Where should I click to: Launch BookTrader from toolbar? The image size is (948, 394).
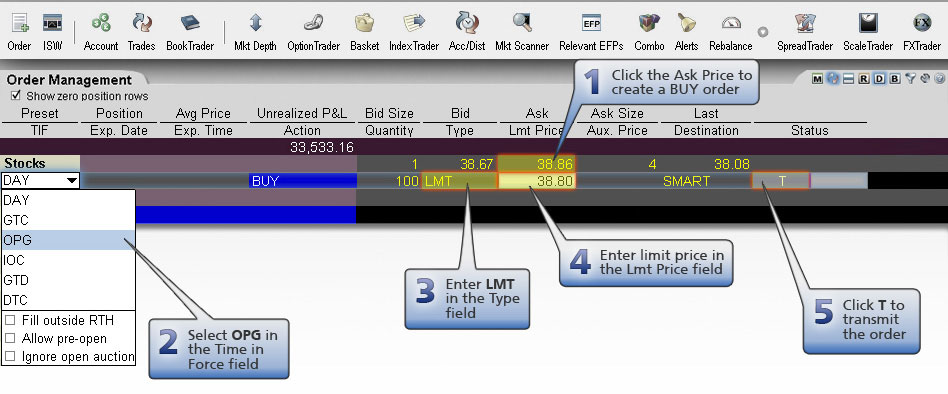click(190, 31)
